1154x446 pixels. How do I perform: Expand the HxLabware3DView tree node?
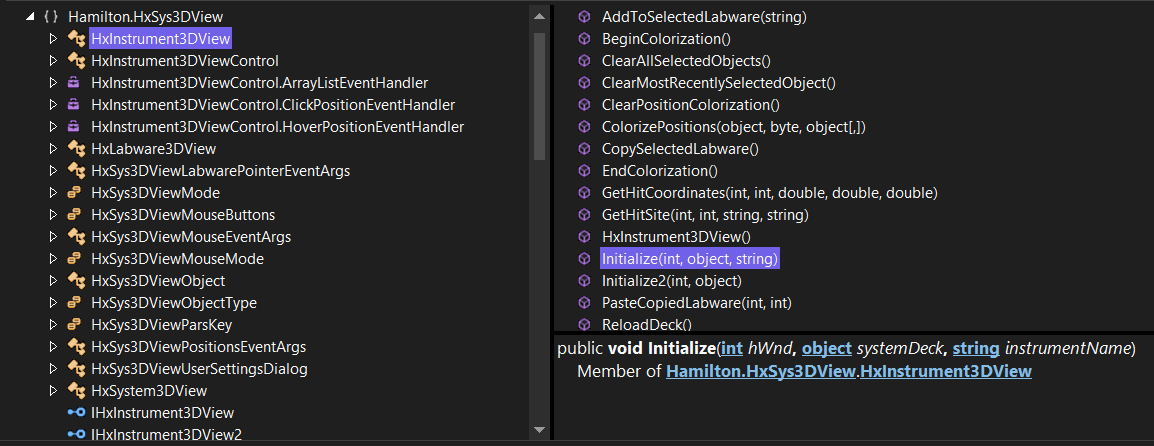pos(52,149)
